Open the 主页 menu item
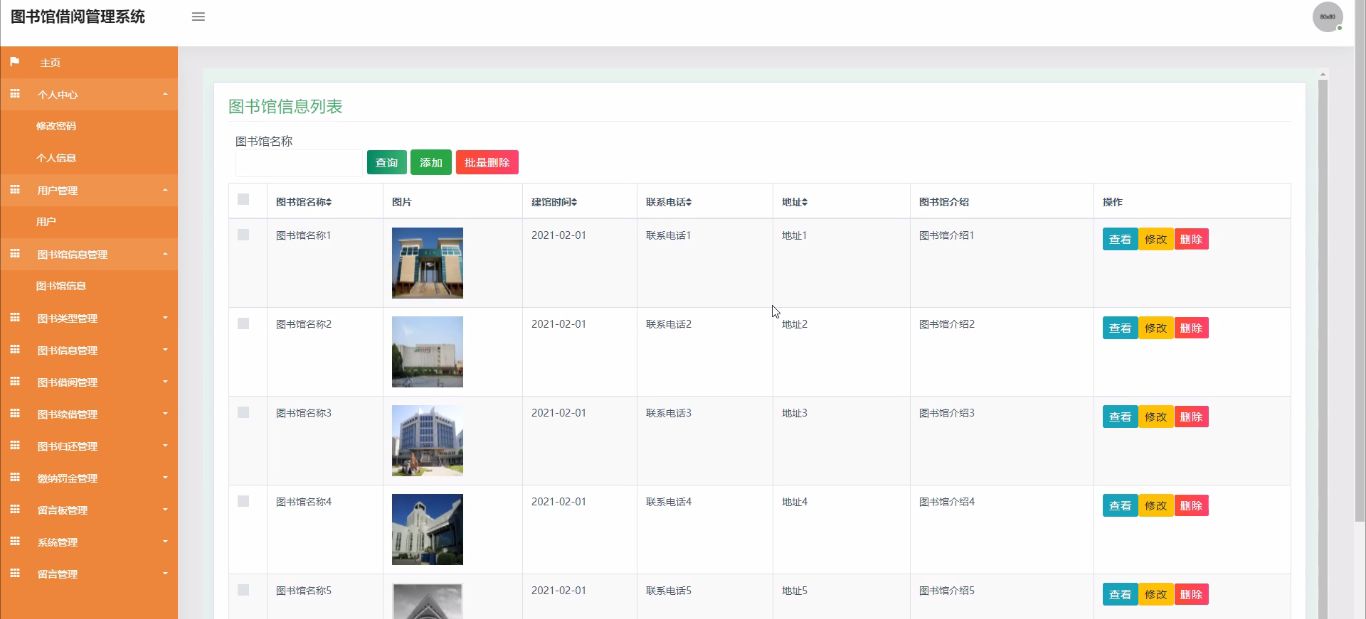Screen dimensions: 1366x619 point(89,62)
